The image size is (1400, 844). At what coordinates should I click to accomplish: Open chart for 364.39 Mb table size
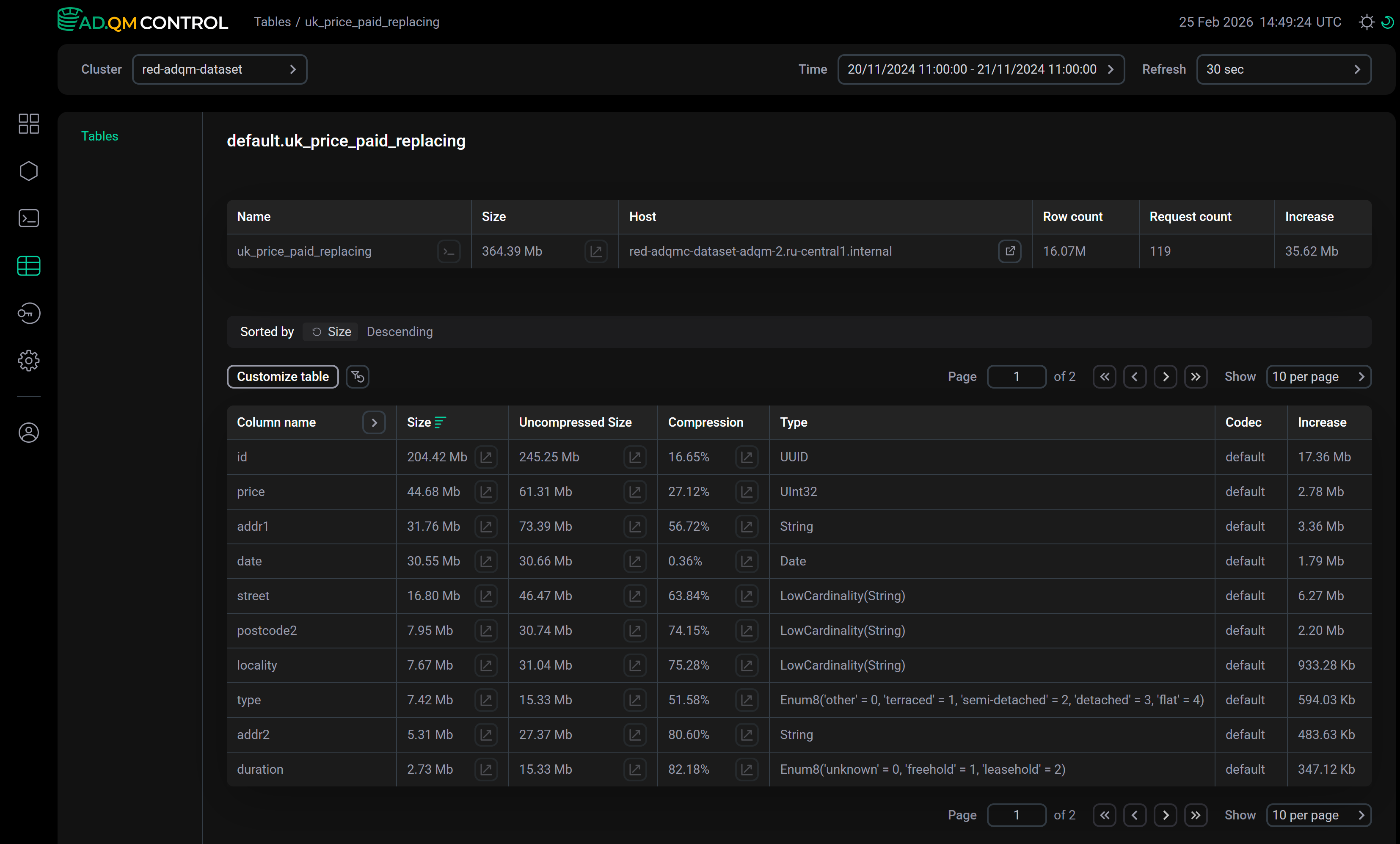click(596, 251)
